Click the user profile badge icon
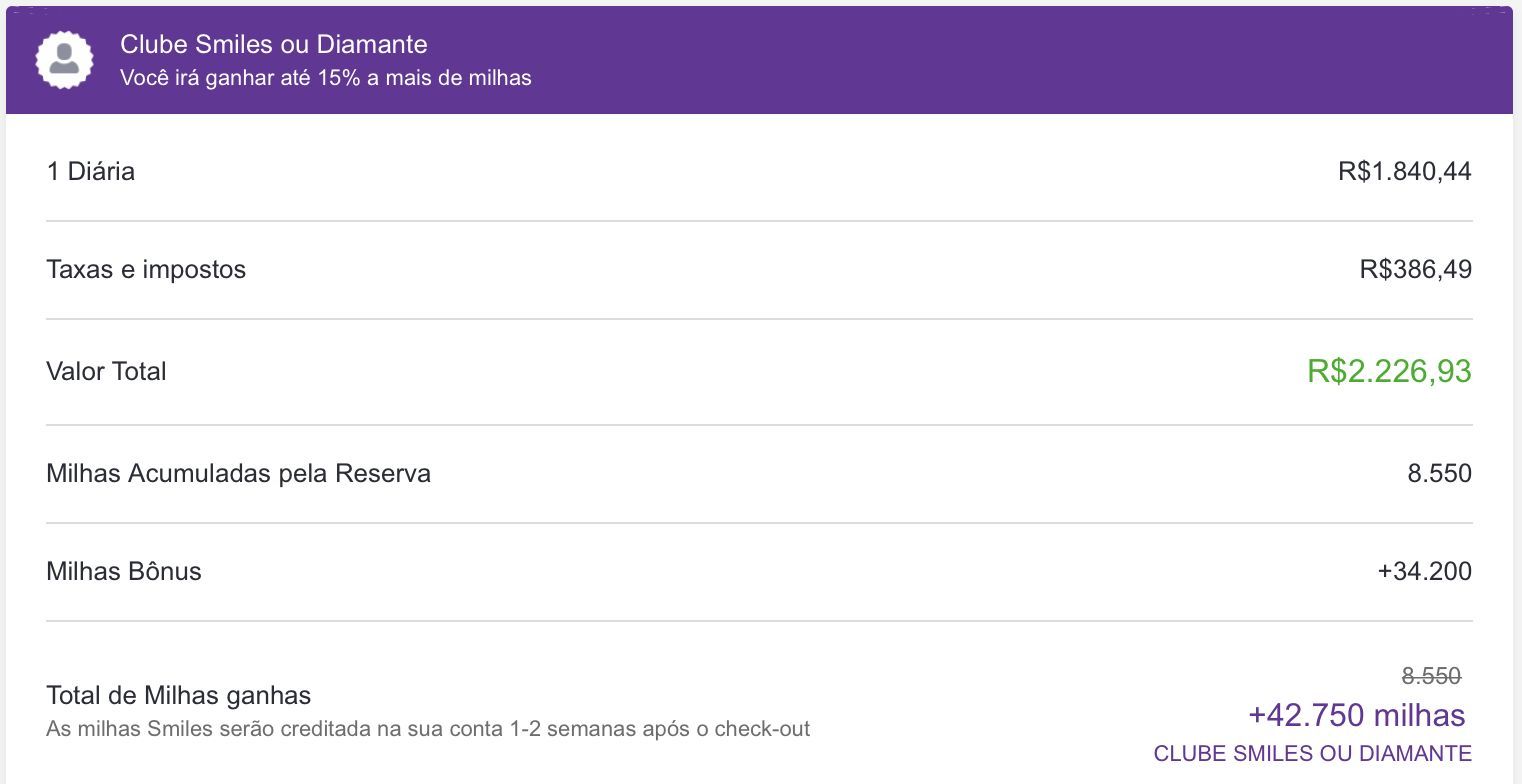The width and height of the screenshot is (1522, 784). click(x=65, y=59)
